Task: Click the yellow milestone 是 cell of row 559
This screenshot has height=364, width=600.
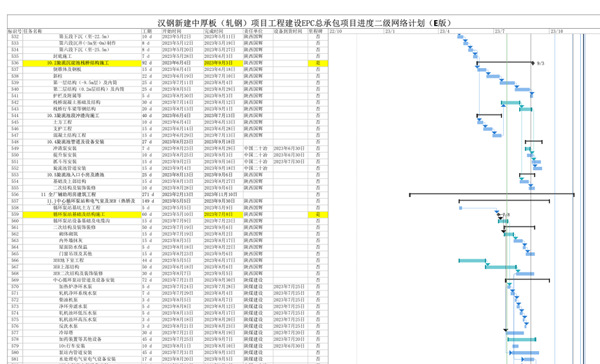Action: click(x=318, y=214)
